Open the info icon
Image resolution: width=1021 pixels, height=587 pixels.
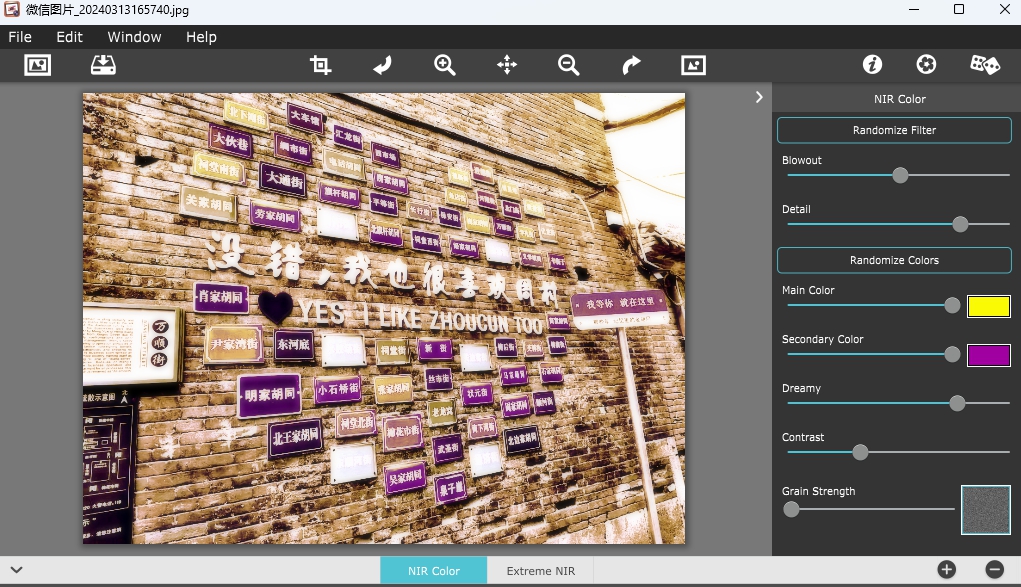(872, 65)
